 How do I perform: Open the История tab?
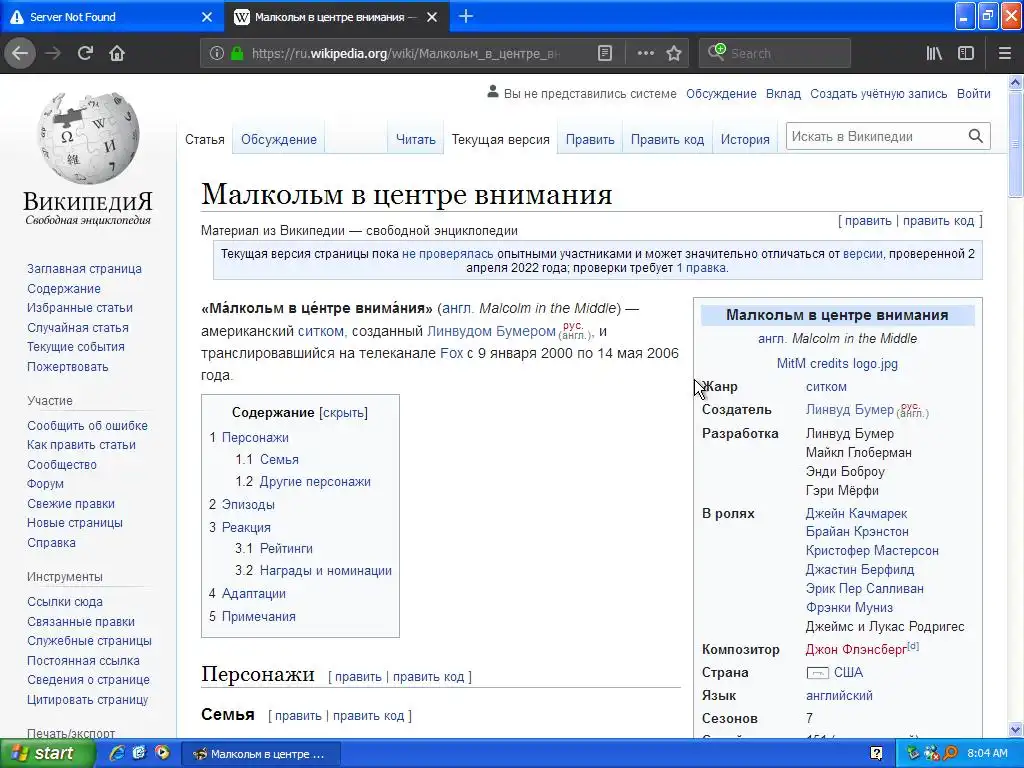click(x=745, y=139)
